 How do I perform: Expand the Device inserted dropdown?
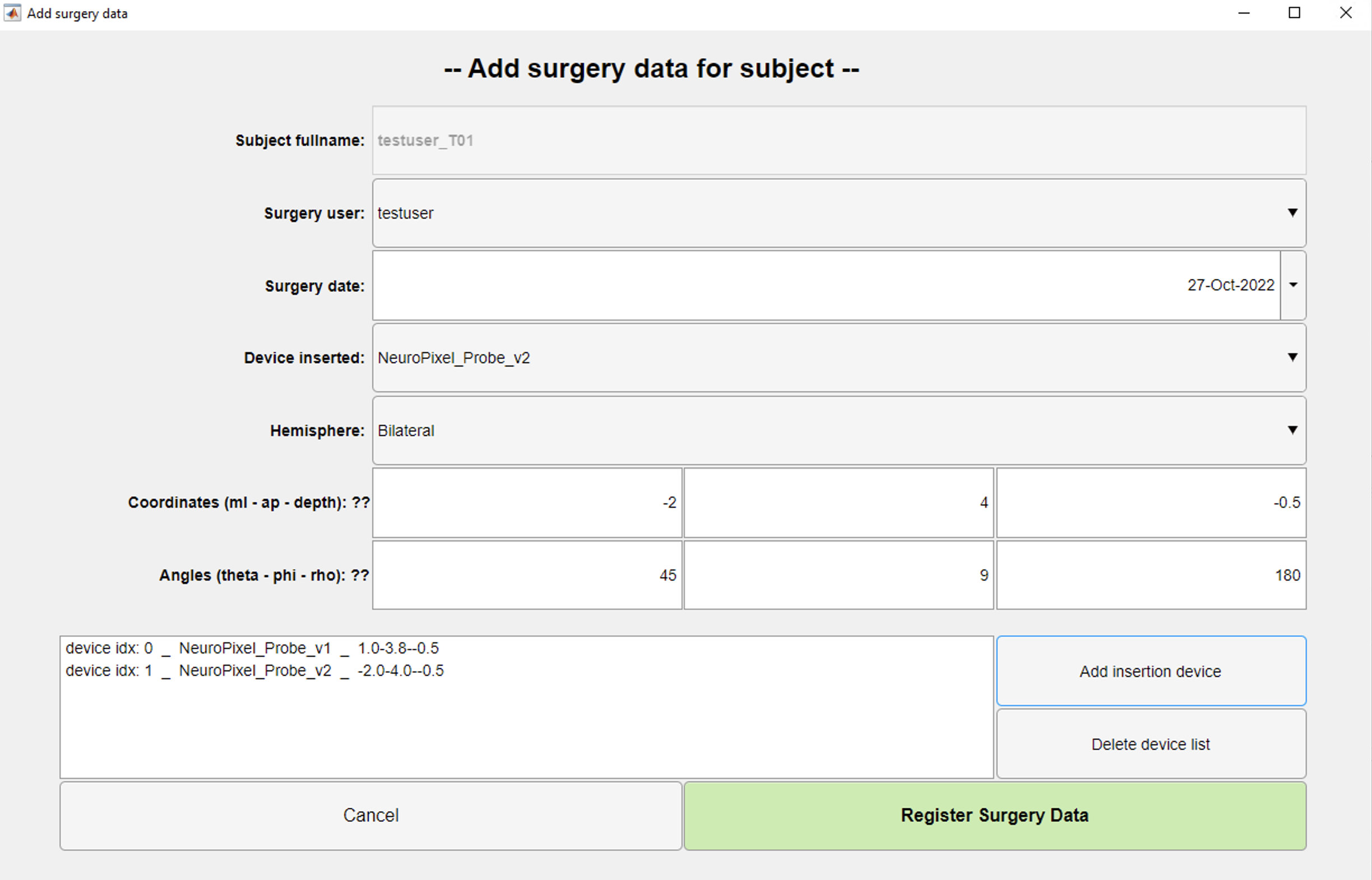point(839,358)
